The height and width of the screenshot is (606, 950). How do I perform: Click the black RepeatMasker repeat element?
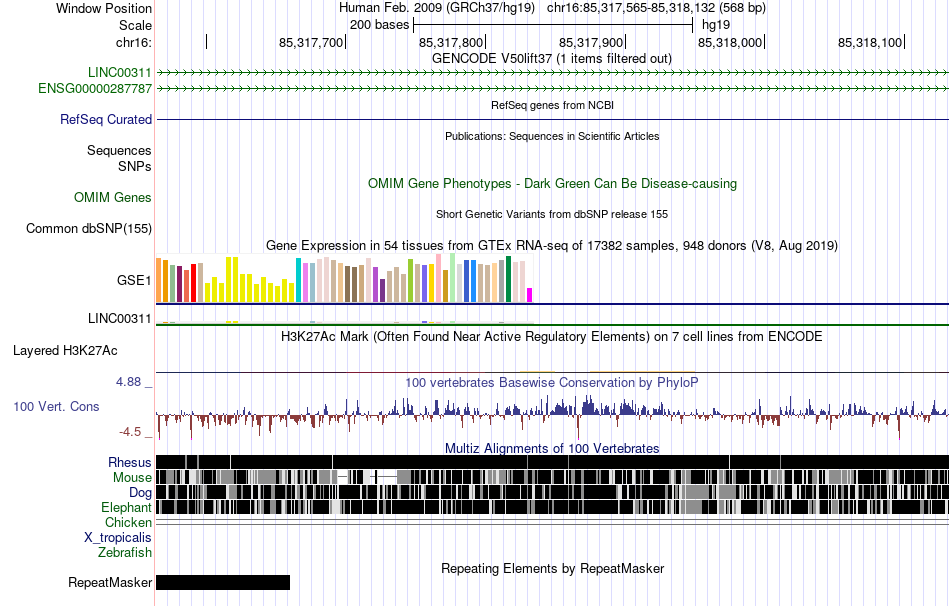click(223, 582)
